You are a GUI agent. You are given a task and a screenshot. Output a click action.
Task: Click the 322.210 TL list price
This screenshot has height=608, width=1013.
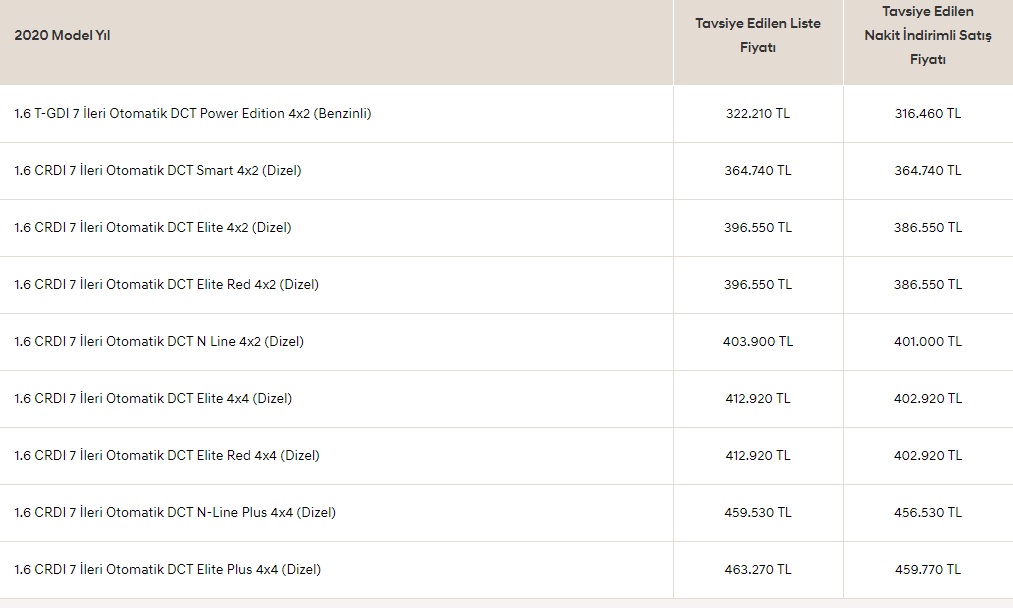[x=758, y=114]
